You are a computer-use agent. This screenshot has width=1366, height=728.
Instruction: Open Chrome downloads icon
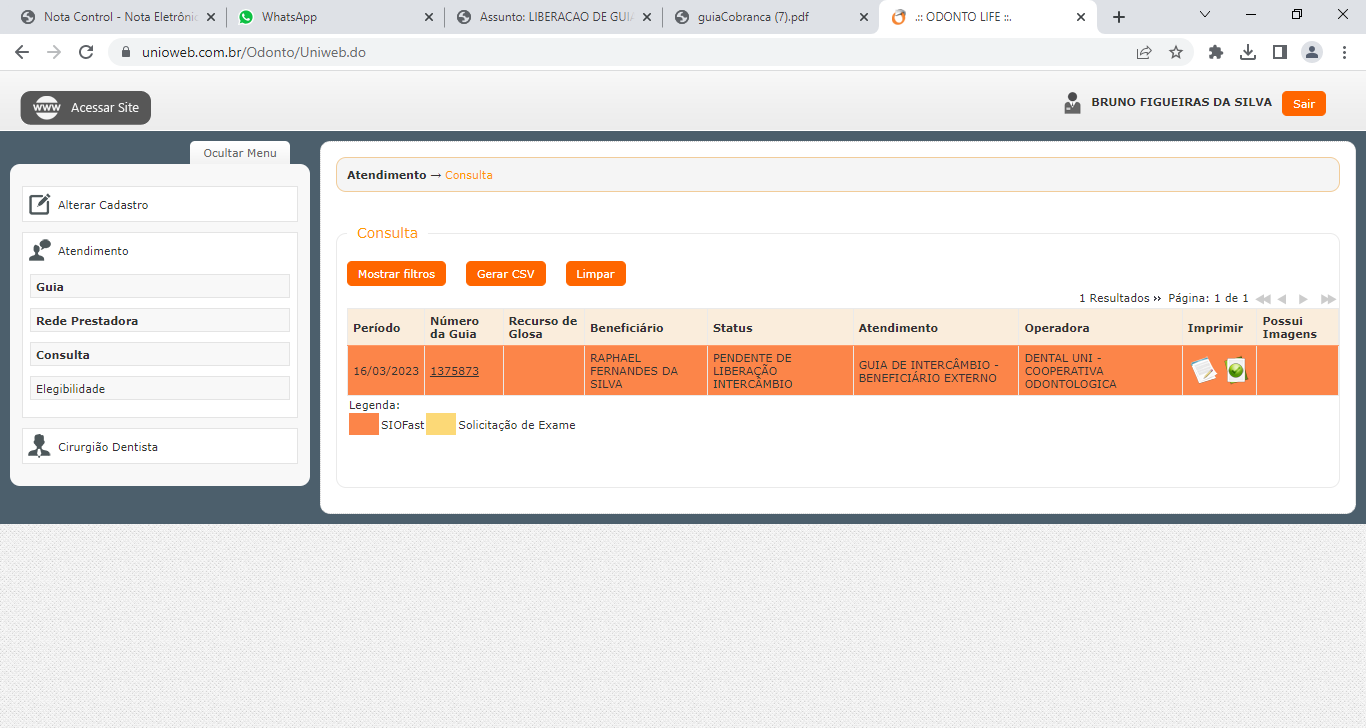point(1248,52)
